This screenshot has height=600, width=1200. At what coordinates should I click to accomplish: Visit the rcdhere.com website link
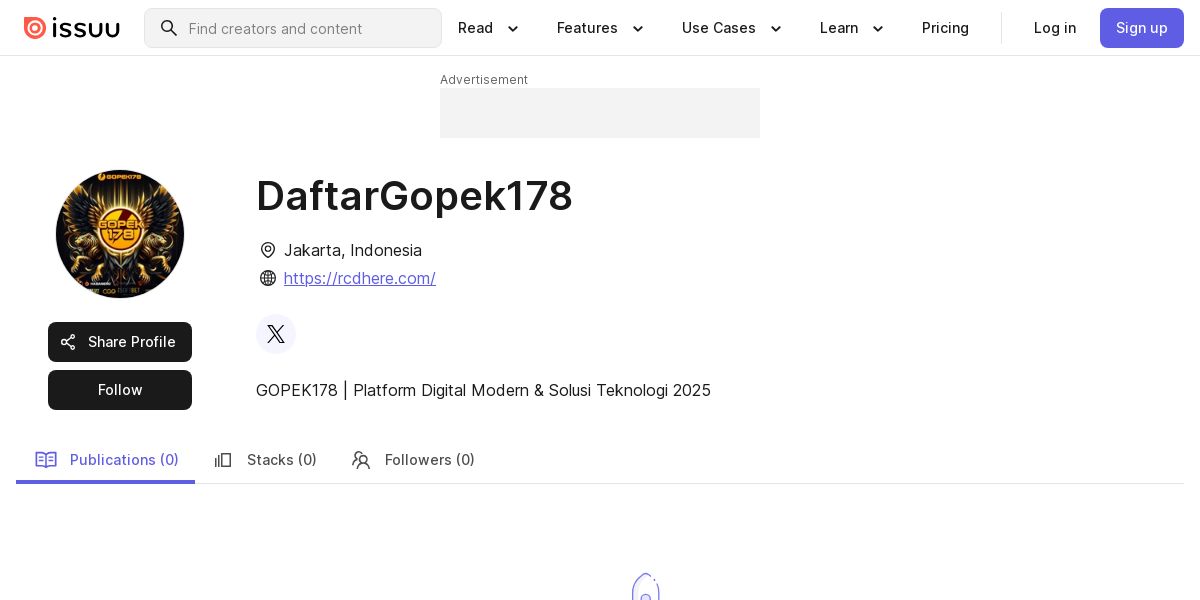point(359,278)
